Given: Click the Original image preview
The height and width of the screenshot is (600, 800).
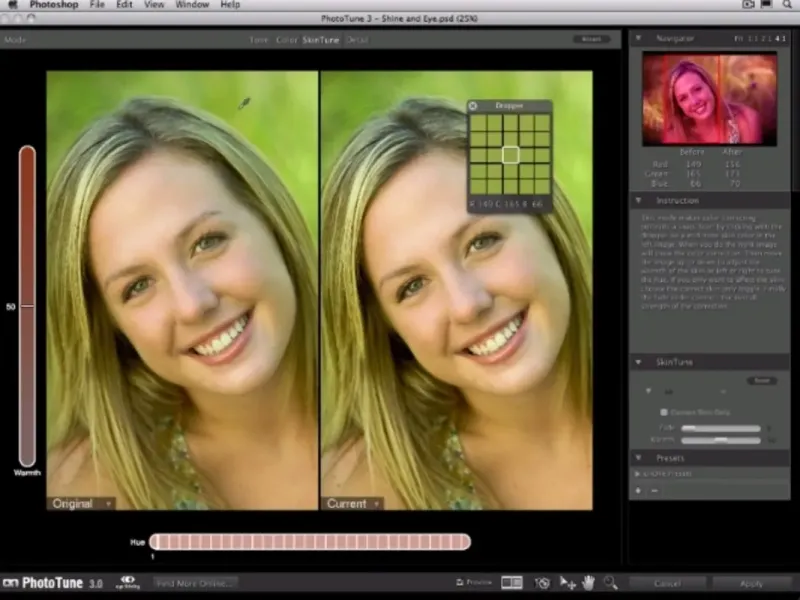Looking at the screenshot, I should pos(182,290).
